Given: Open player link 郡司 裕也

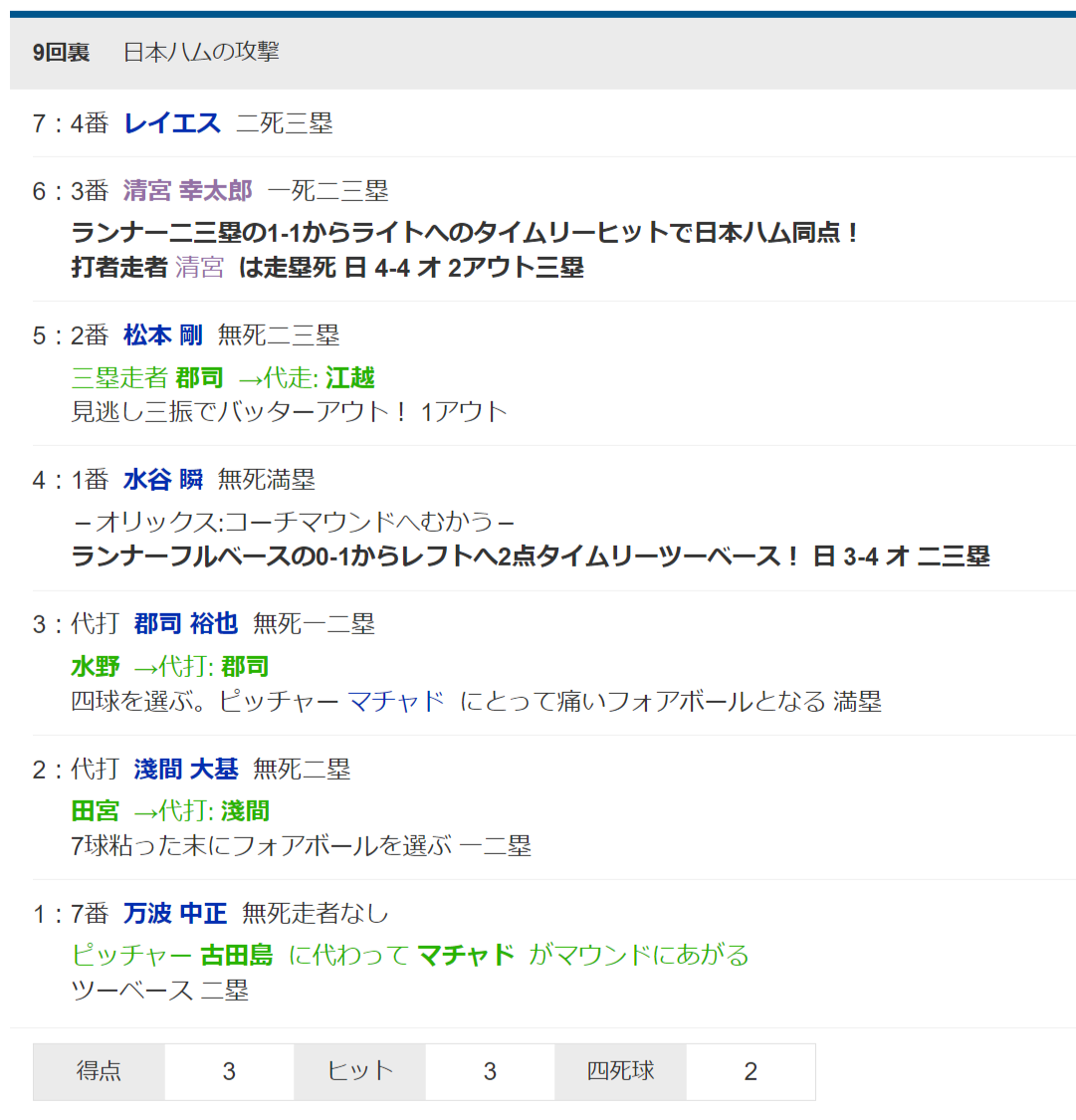Looking at the screenshot, I should pyautogui.click(x=186, y=623).
